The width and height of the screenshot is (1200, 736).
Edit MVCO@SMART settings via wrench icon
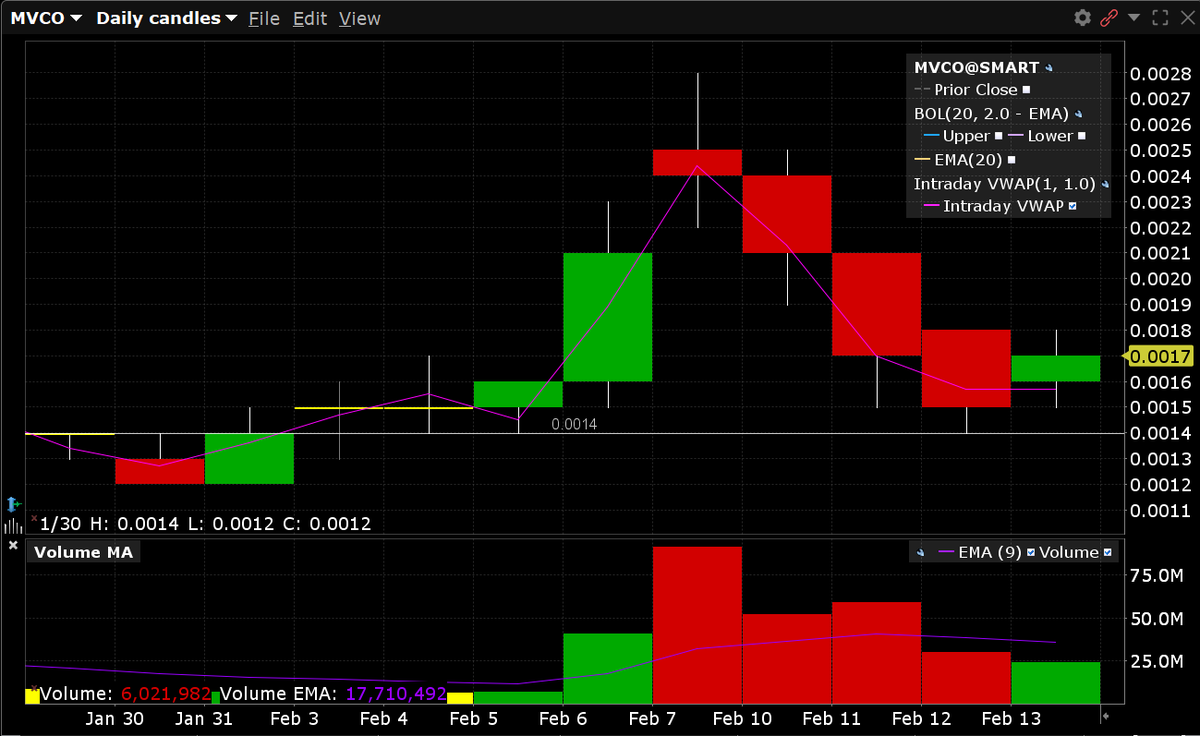1049,68
